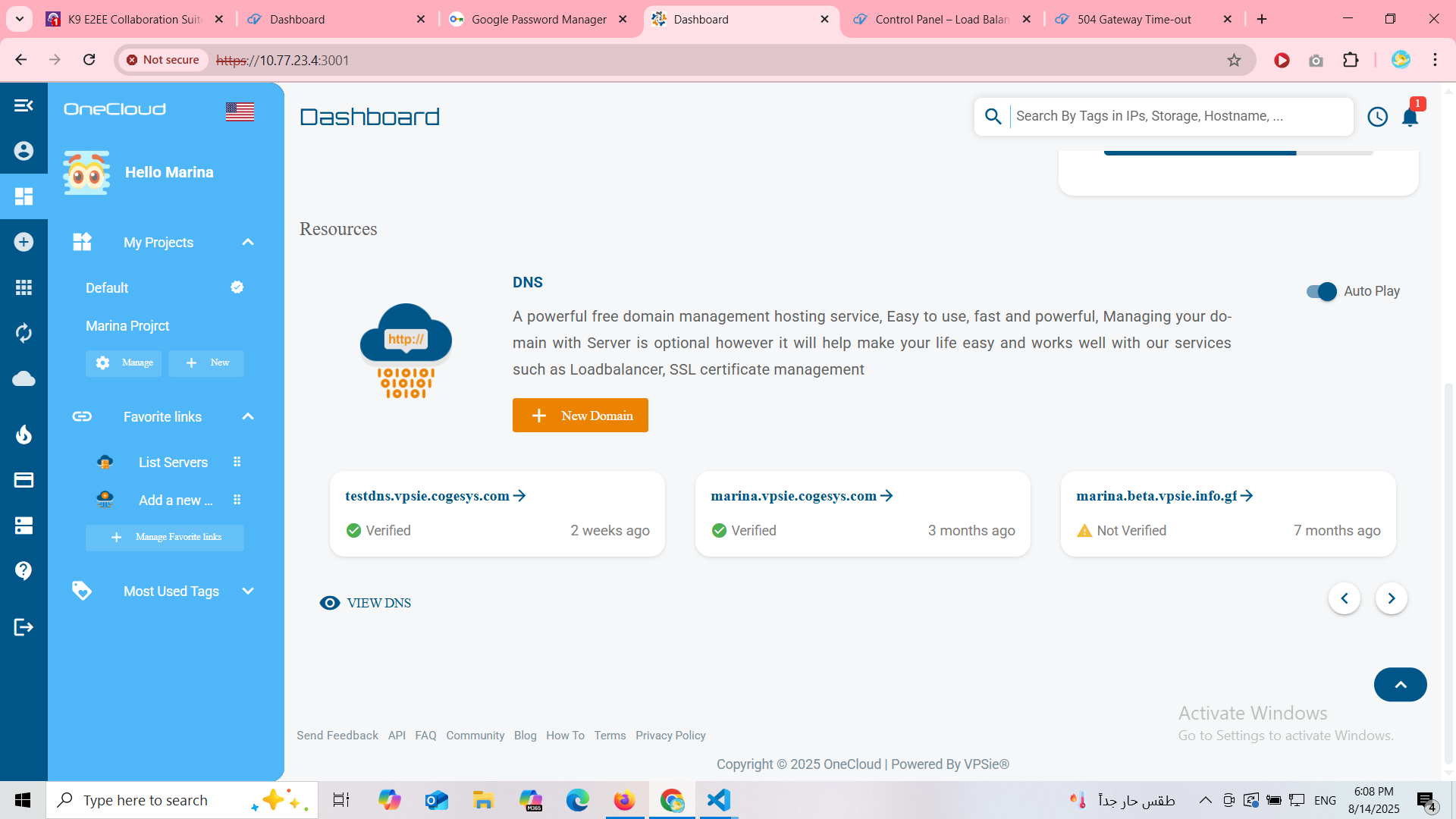
Task: Click the Default project check badge
Action: pyautogui.click(x=237, y=287)
